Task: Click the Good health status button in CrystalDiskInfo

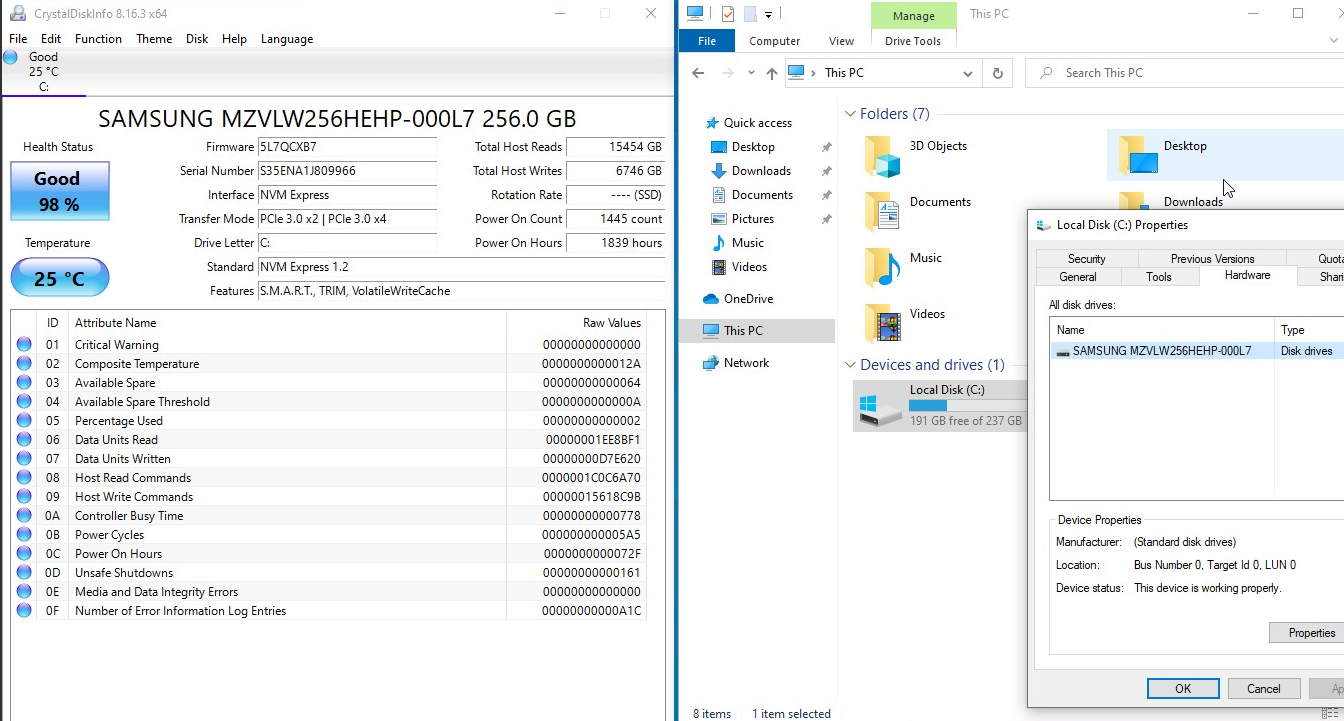Action: tap(59, 191)
